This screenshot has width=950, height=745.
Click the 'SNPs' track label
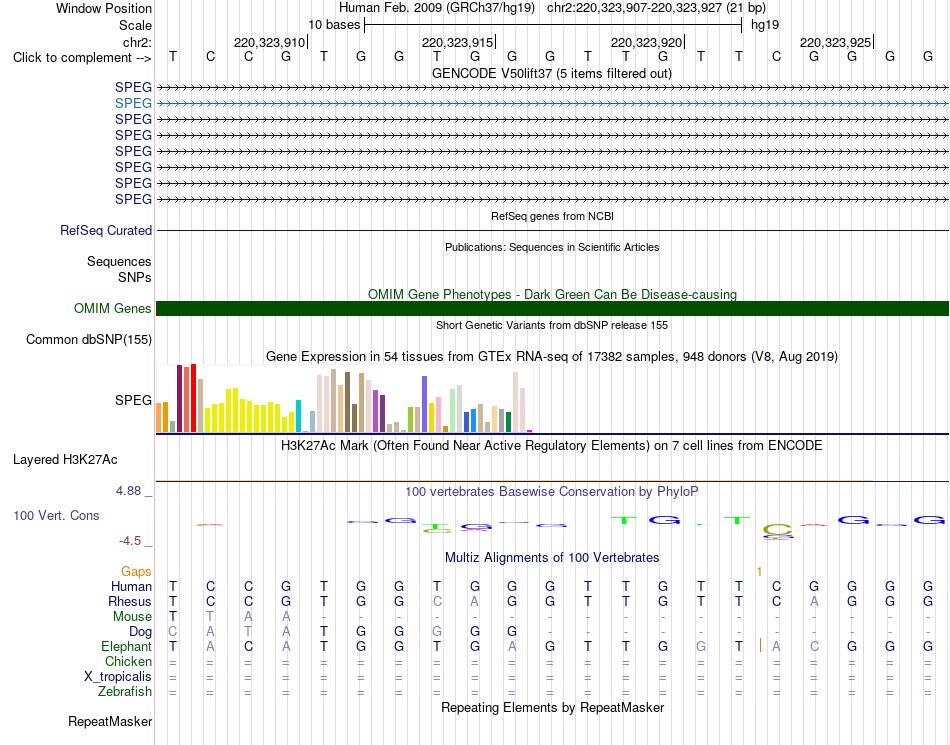135,277
